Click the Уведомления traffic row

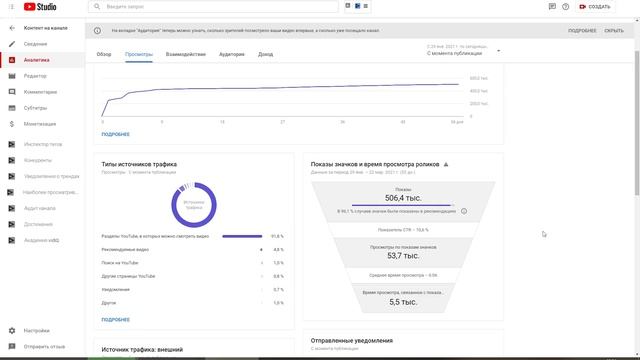coord(192,289)
